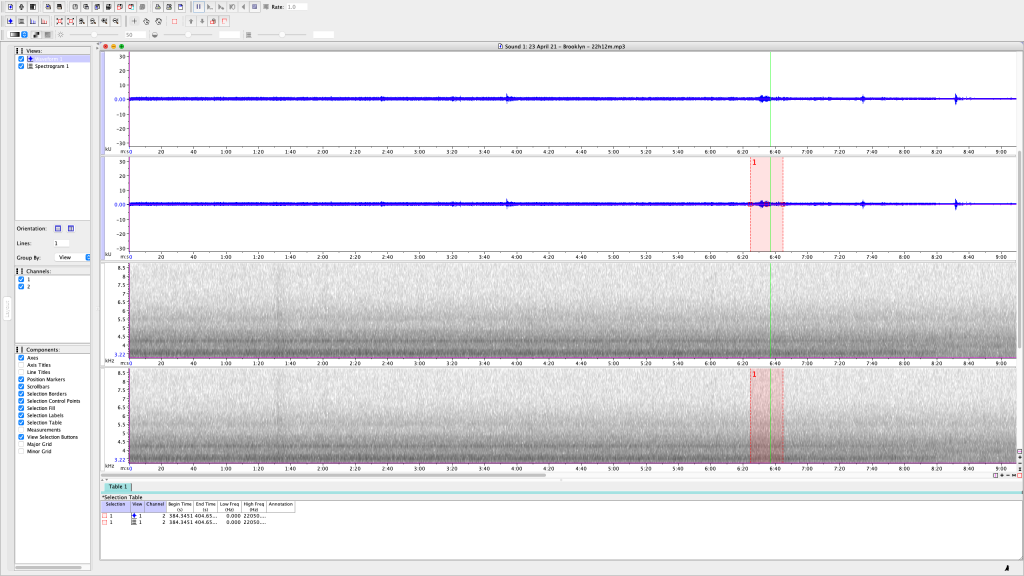Click the pause playback button in toolbar
This screenshot has width=1024, height=576.
tap(198, 7)
